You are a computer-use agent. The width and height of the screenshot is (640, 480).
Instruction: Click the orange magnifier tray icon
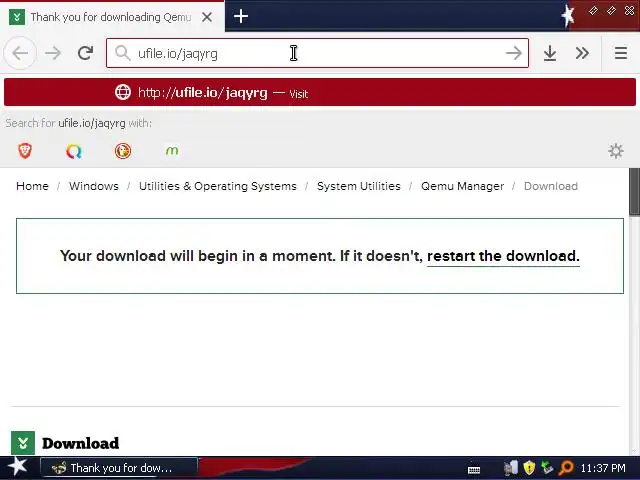click(x=566, y=468)
